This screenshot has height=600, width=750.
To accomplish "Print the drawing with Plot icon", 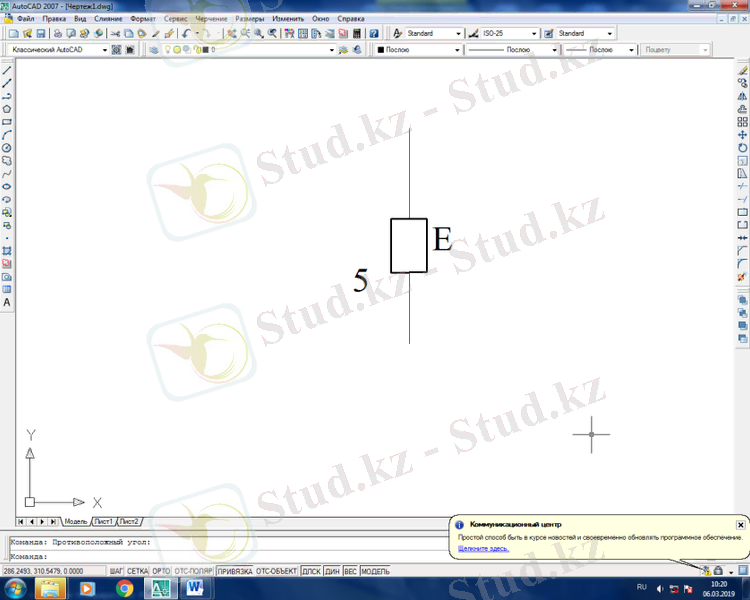I will 58,33.
